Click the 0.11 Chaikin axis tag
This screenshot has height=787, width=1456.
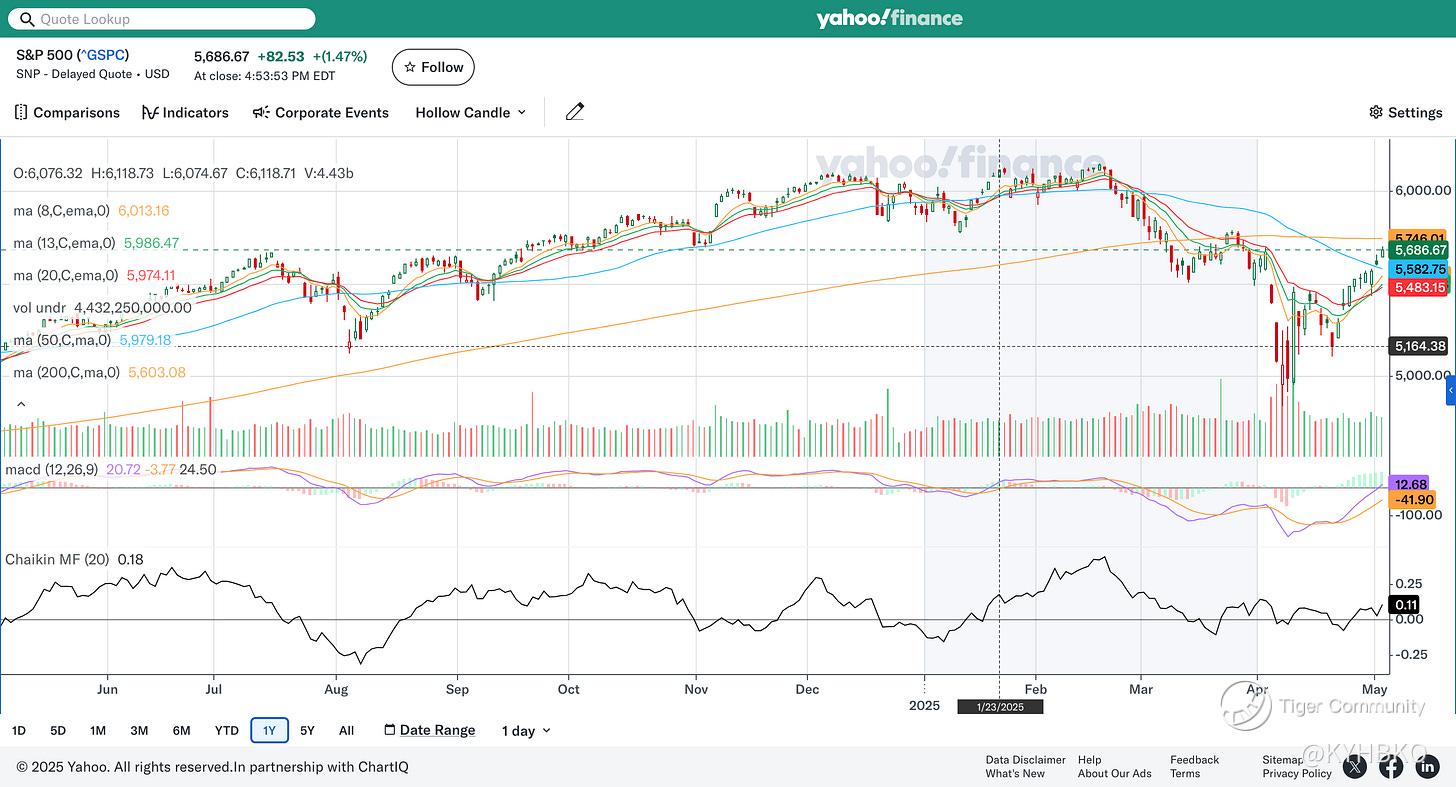click(x=1405, y=604)
